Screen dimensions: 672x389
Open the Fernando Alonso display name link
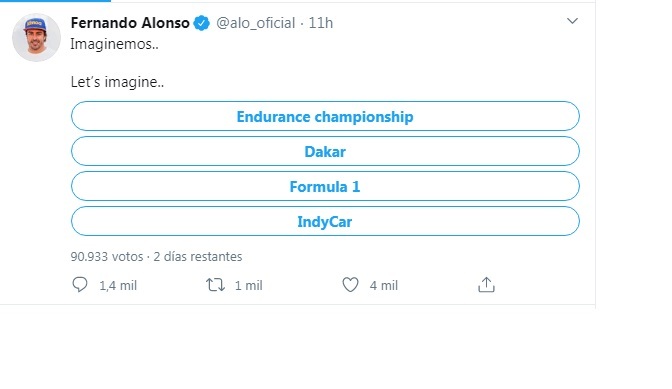coord(130,23)
